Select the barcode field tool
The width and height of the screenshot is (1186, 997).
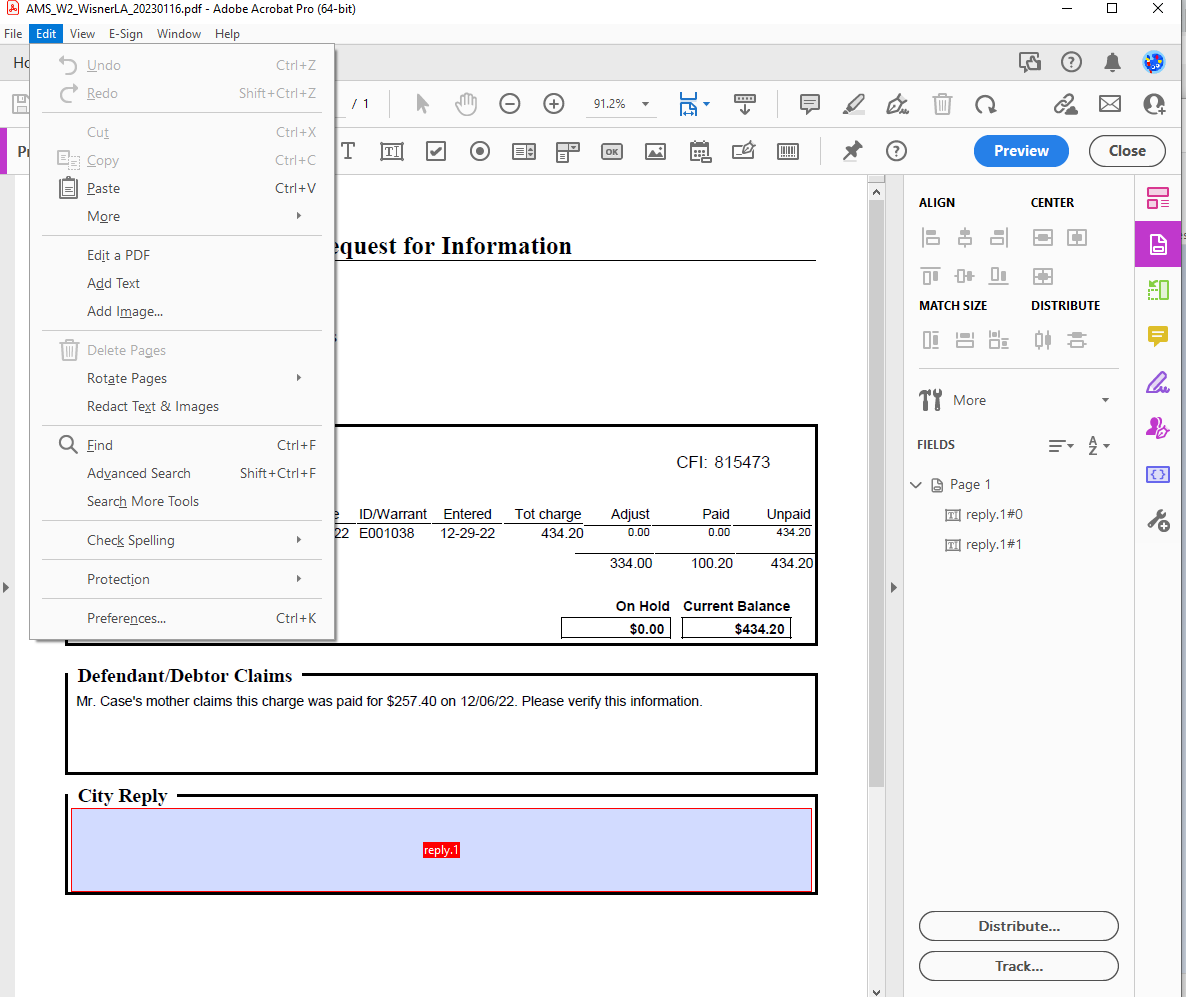click(x=787, y=151)
